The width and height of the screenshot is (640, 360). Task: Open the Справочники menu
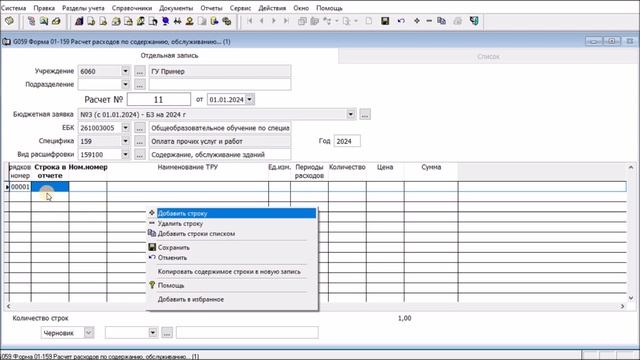point(132,8)
